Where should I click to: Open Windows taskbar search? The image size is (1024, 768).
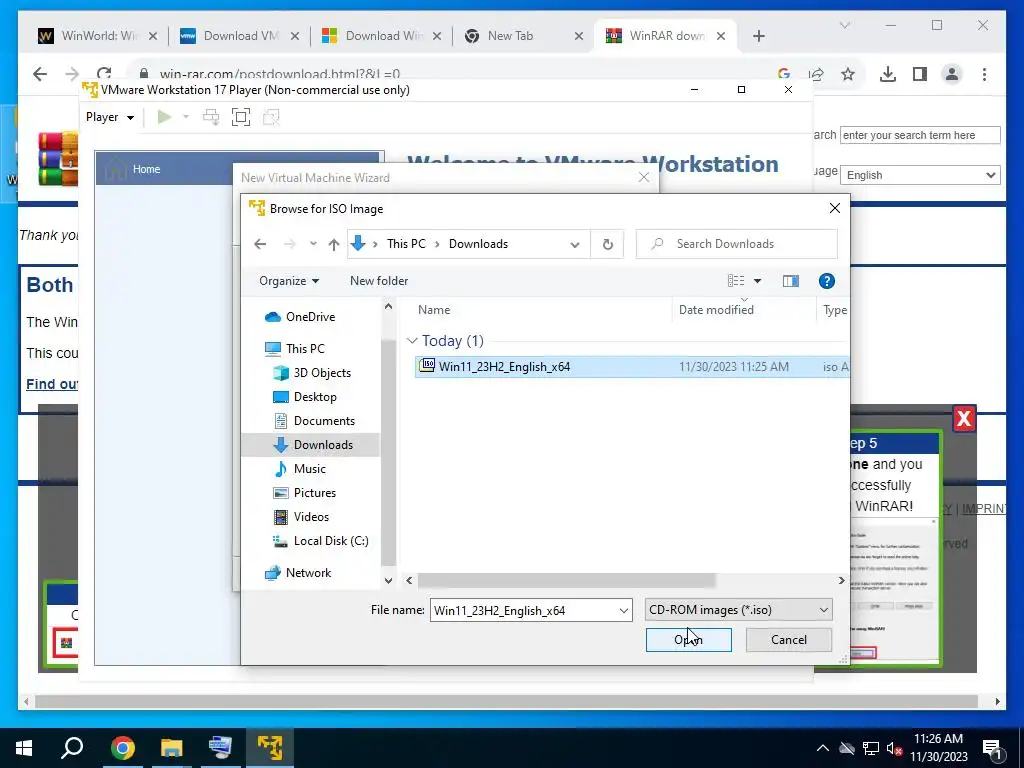click(x=72, y=748)
